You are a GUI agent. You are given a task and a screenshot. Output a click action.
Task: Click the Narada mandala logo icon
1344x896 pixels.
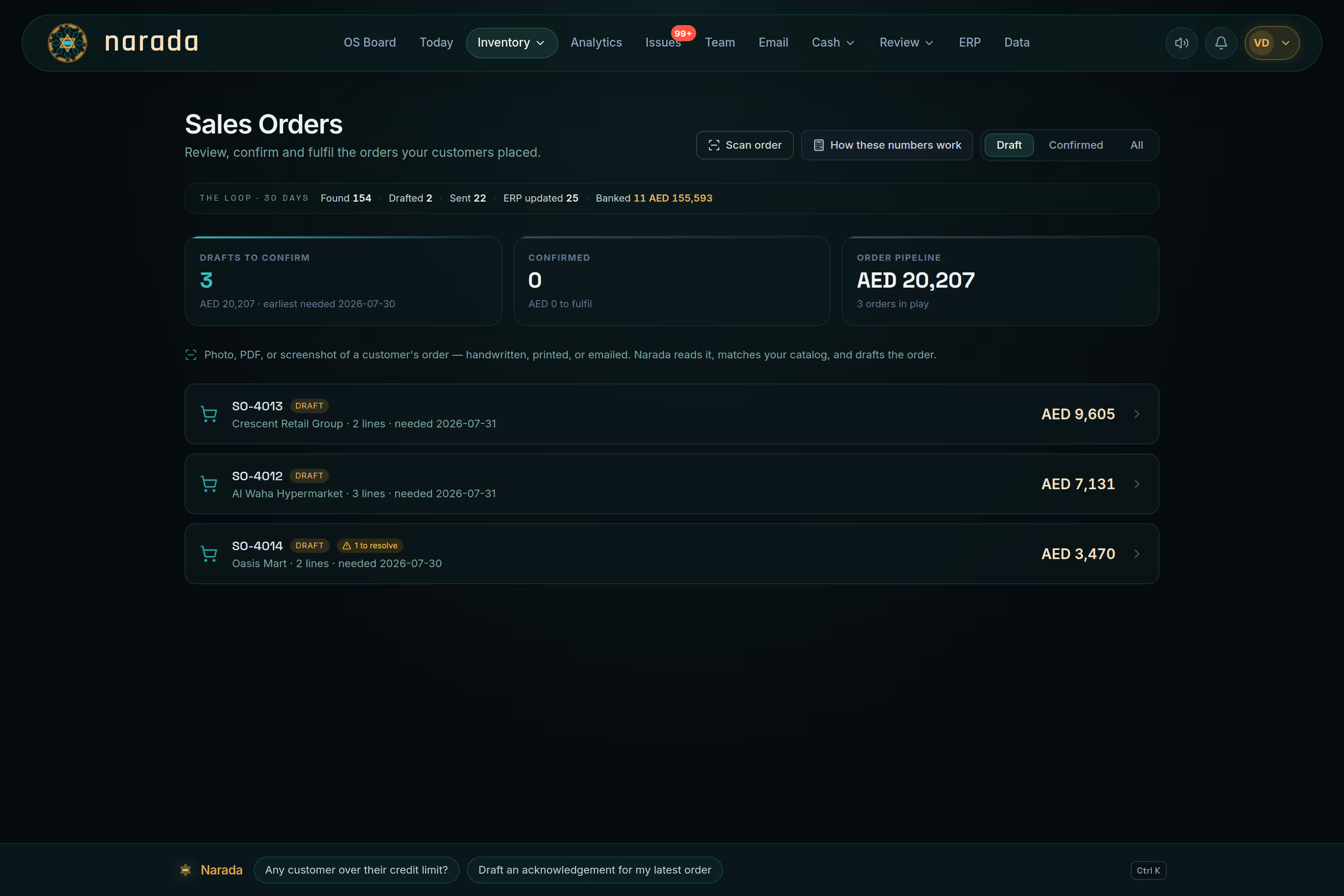(68, 42)
